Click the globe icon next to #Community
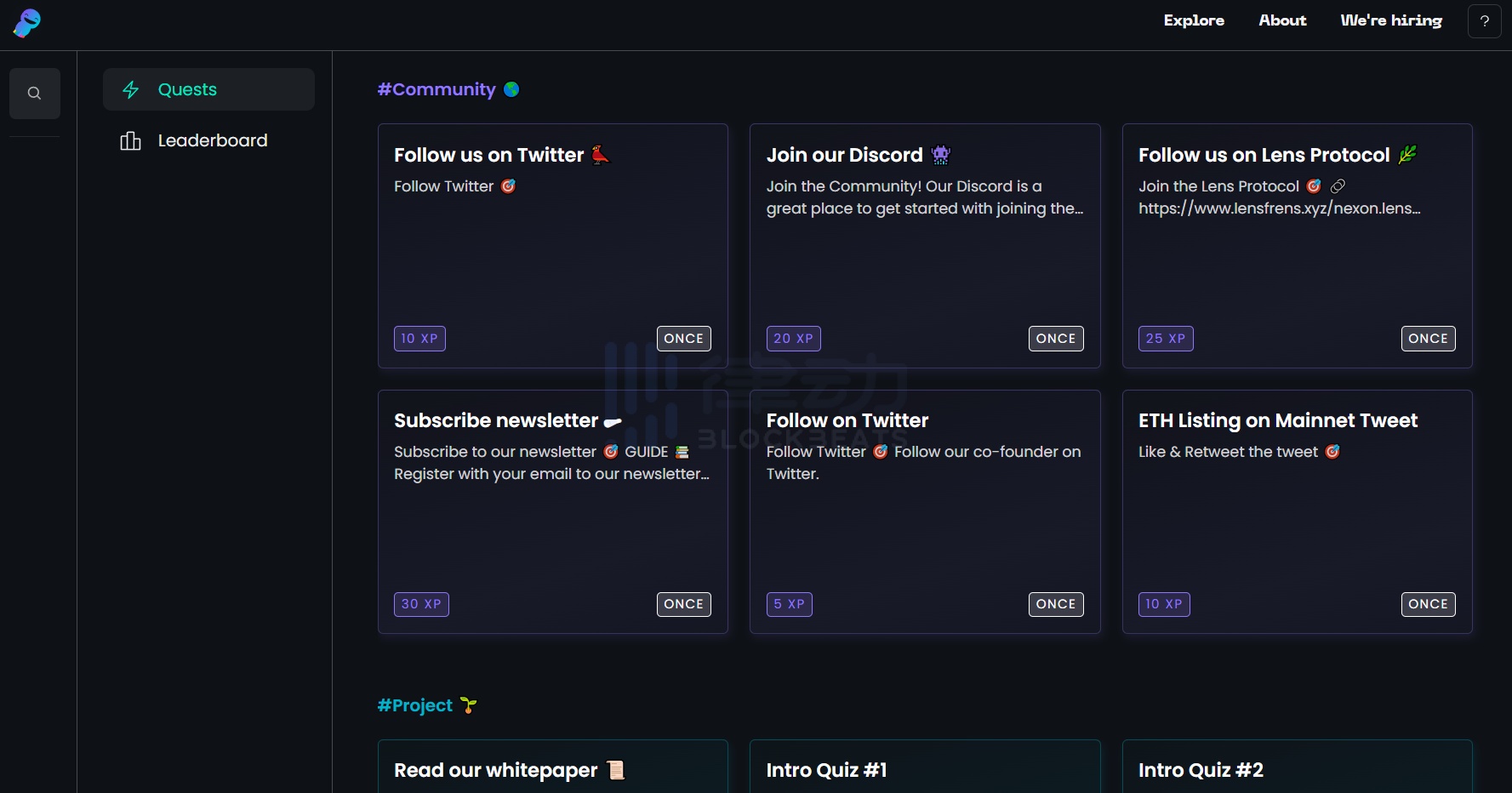Image resolution: width=1512 pixels, height=793 pixels. point(511,89)
